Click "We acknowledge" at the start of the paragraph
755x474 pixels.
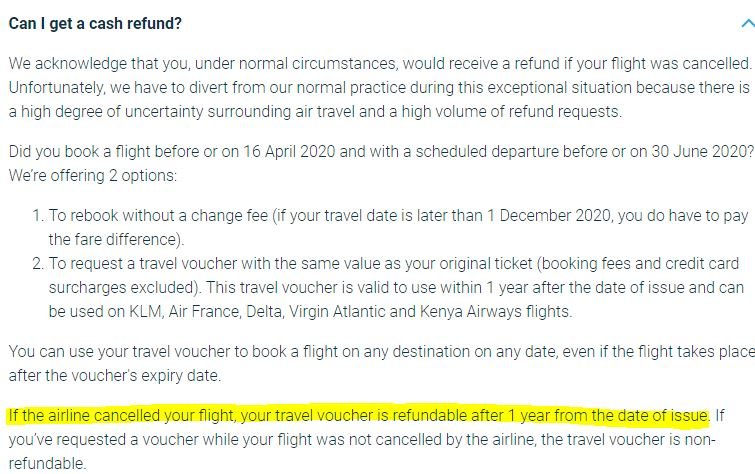coord(67,64)
